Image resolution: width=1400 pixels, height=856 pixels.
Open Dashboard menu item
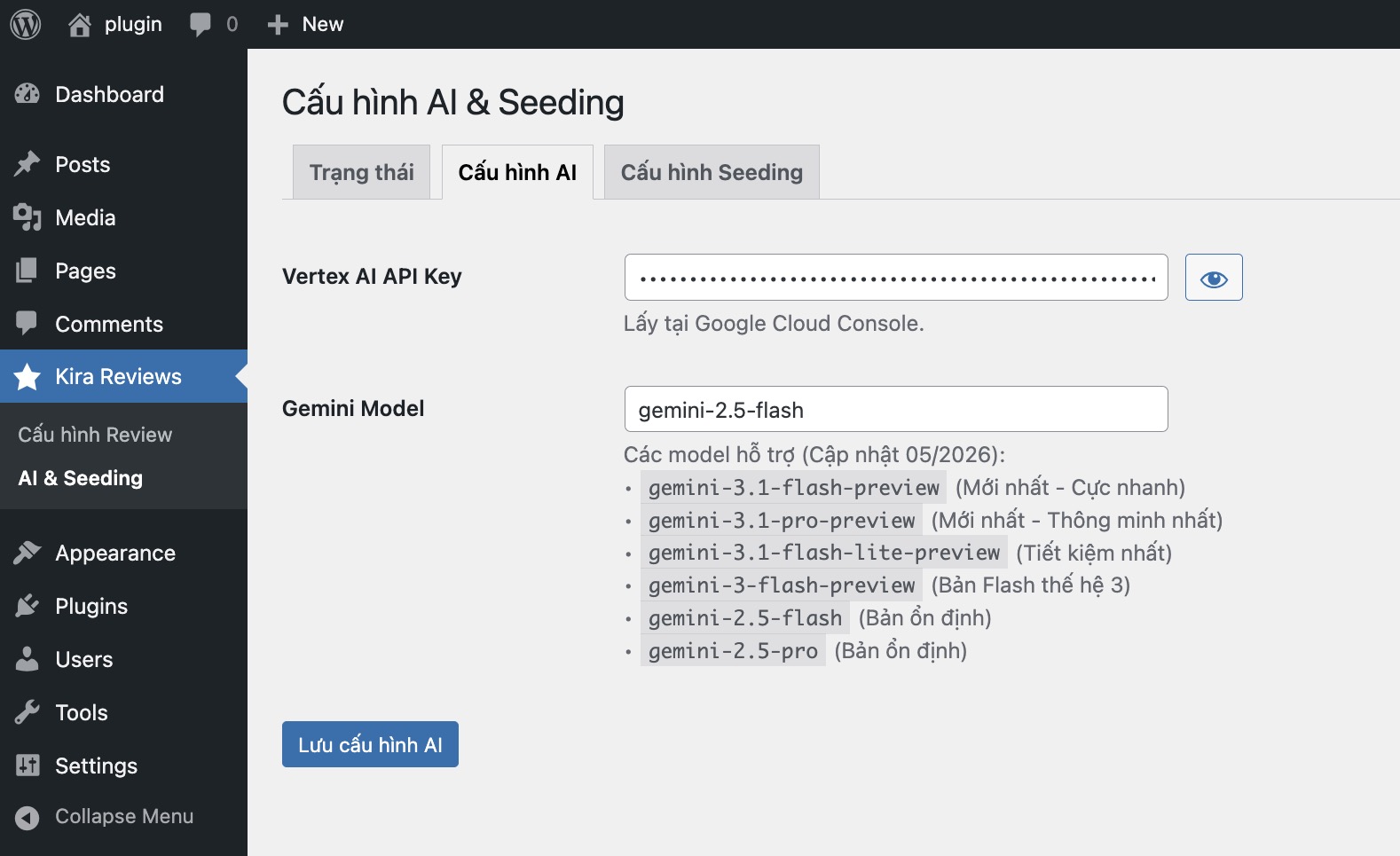coord(123,94)
